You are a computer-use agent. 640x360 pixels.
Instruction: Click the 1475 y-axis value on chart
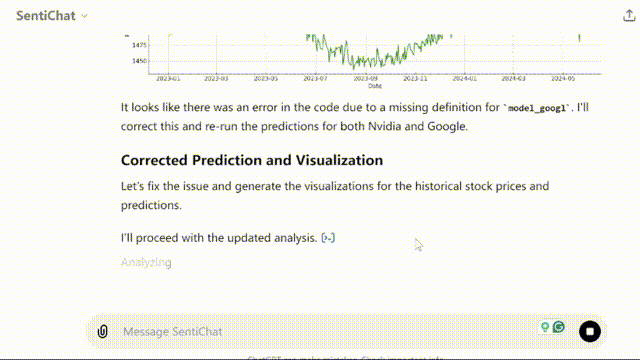click(x=139, y=45)
